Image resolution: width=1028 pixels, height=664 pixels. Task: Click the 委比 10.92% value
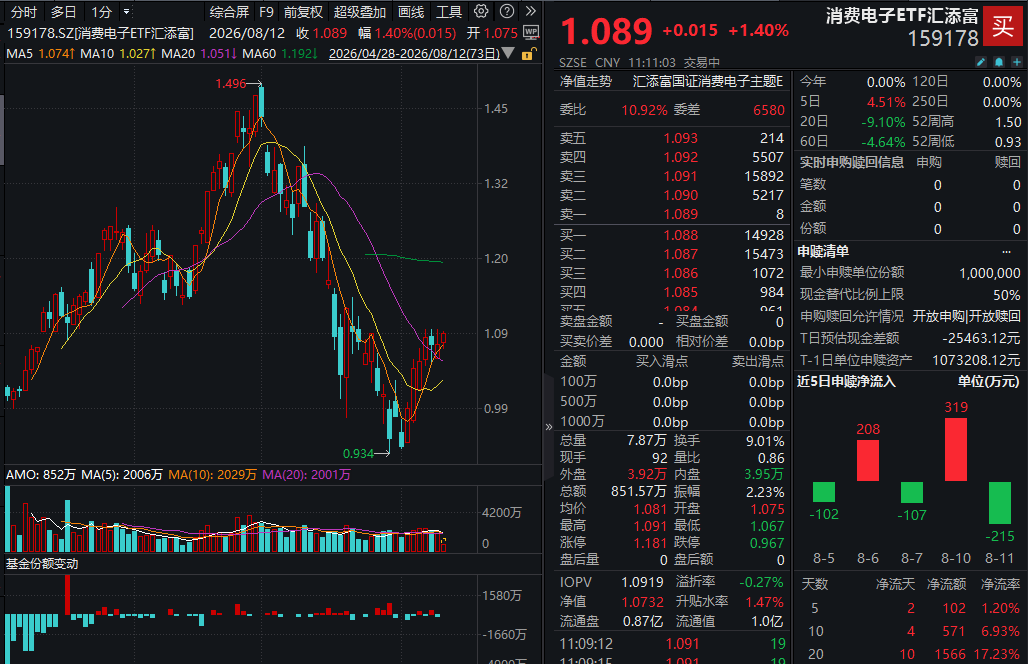click(x=644, y=110)
